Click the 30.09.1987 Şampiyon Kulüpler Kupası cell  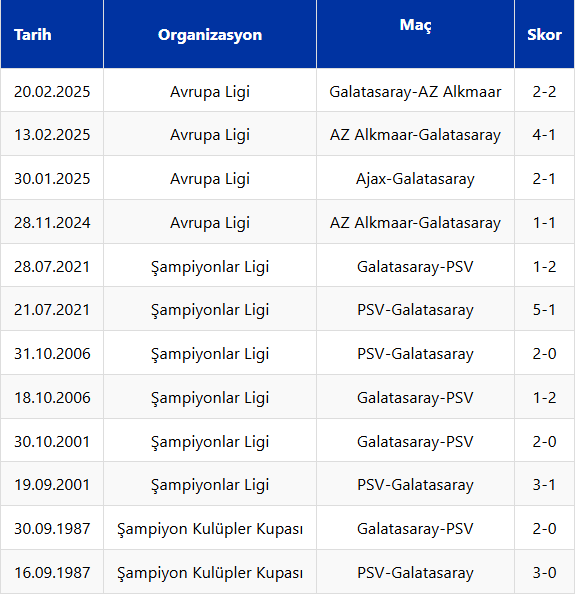coord(210,528)
